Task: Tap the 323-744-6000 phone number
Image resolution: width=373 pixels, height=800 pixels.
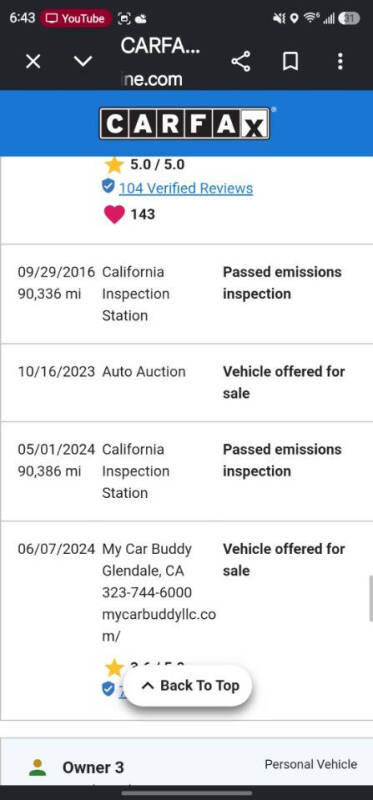Action: click(x=147, y=592)
